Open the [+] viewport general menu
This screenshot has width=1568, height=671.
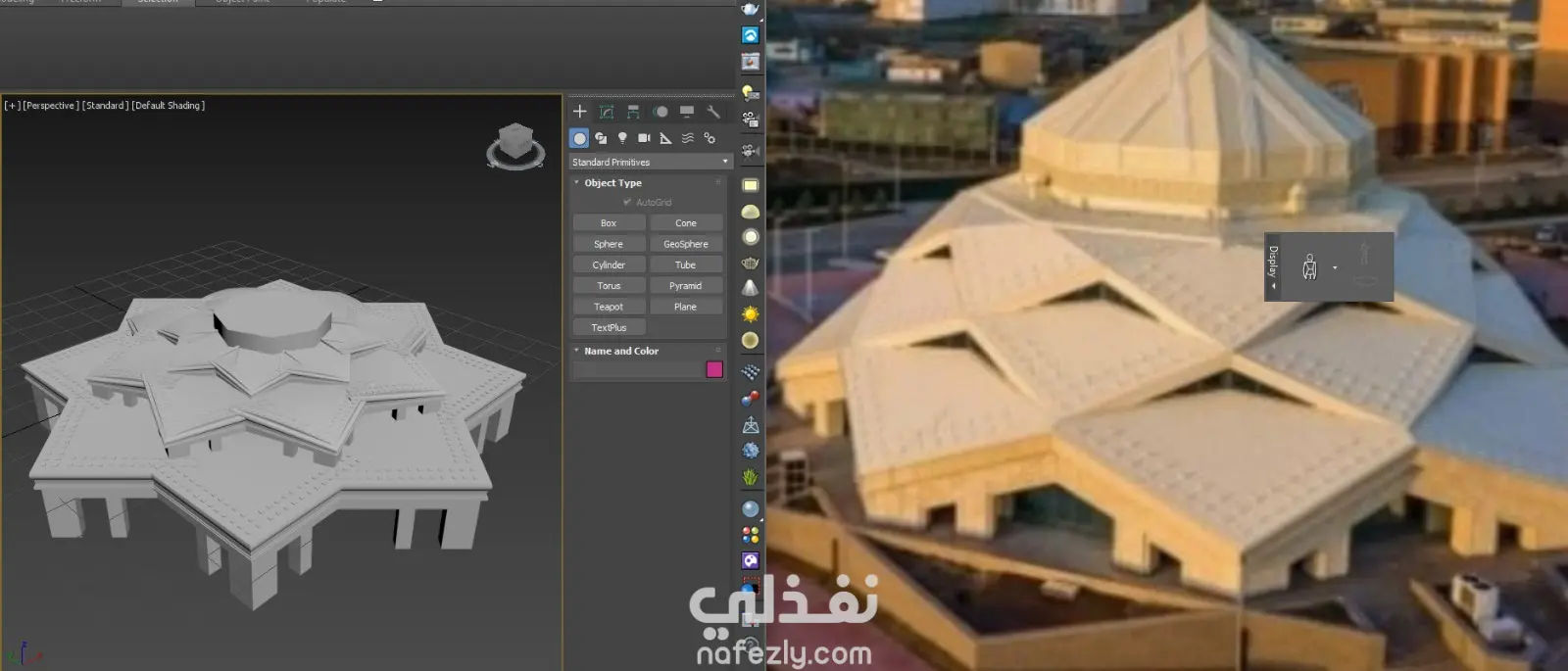coord(12,106)
